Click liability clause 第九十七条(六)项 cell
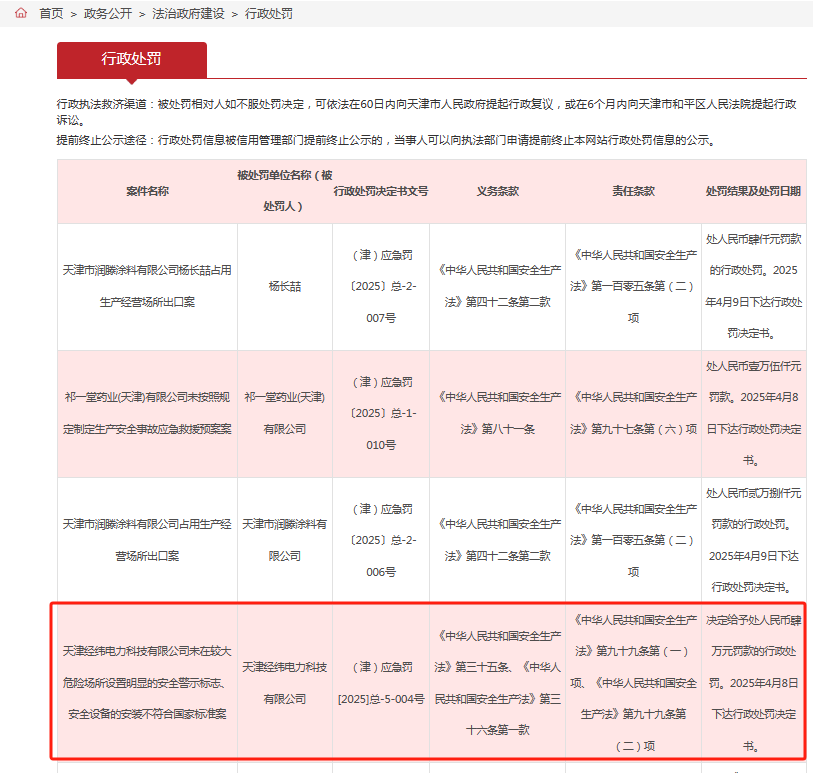The width and height of the screenshot is (813, 773). [x=633, y=413]
